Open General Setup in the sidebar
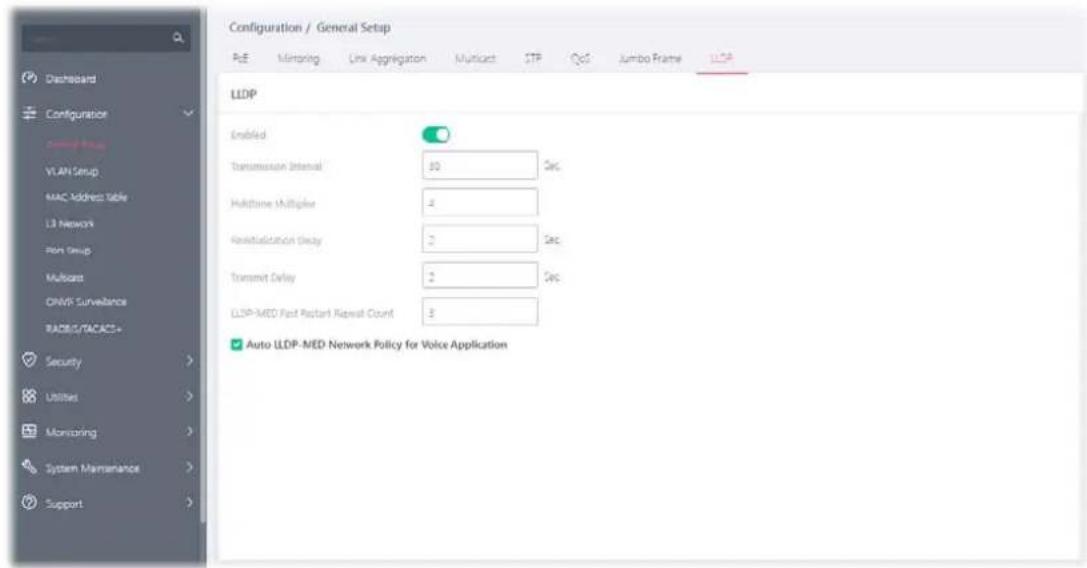1087x568 pixels. [76, 144]
